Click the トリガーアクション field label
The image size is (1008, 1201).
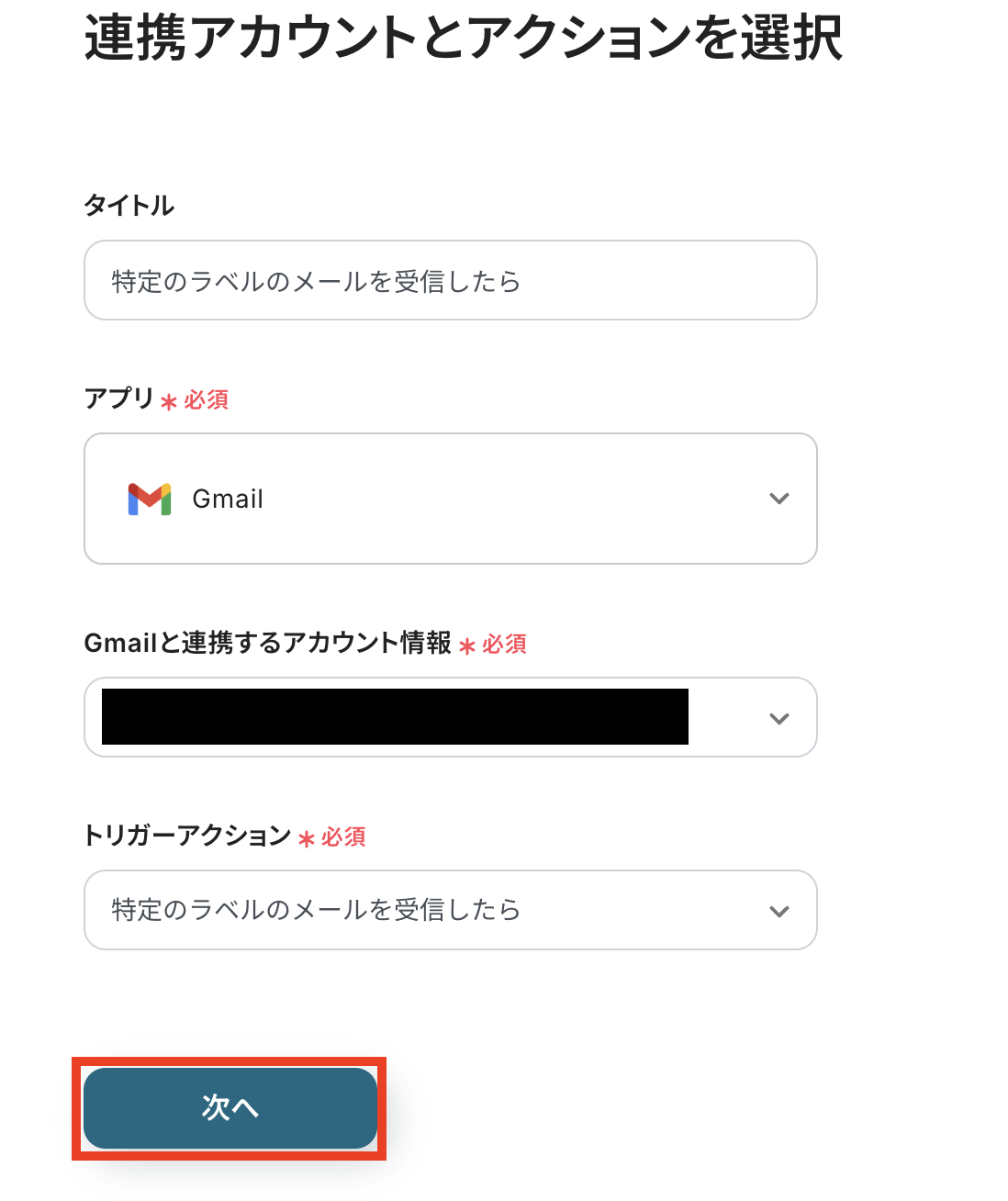[187, 836]
